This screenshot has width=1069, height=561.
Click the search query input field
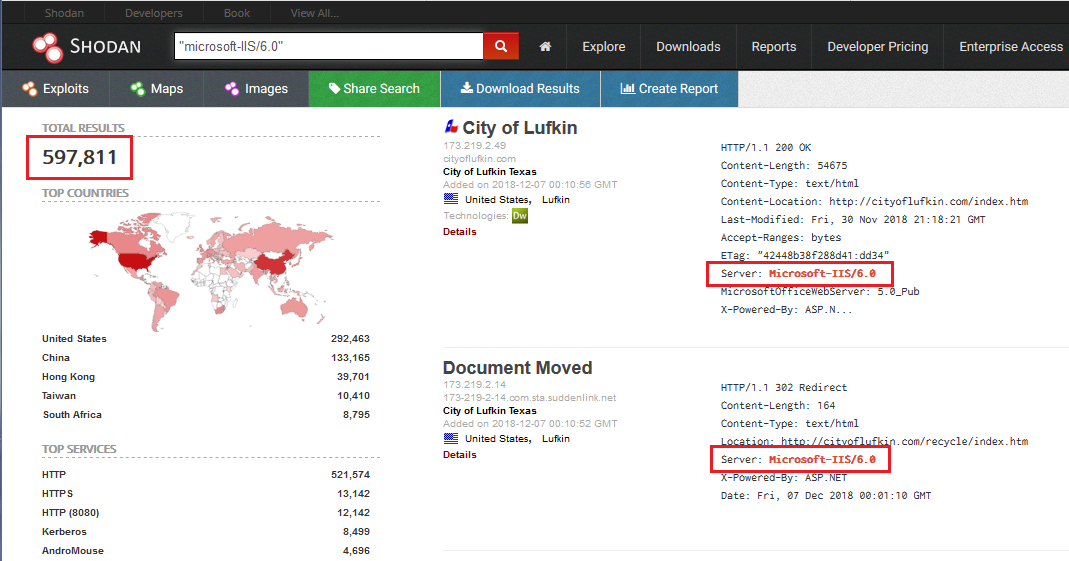(x=329, y=46)
